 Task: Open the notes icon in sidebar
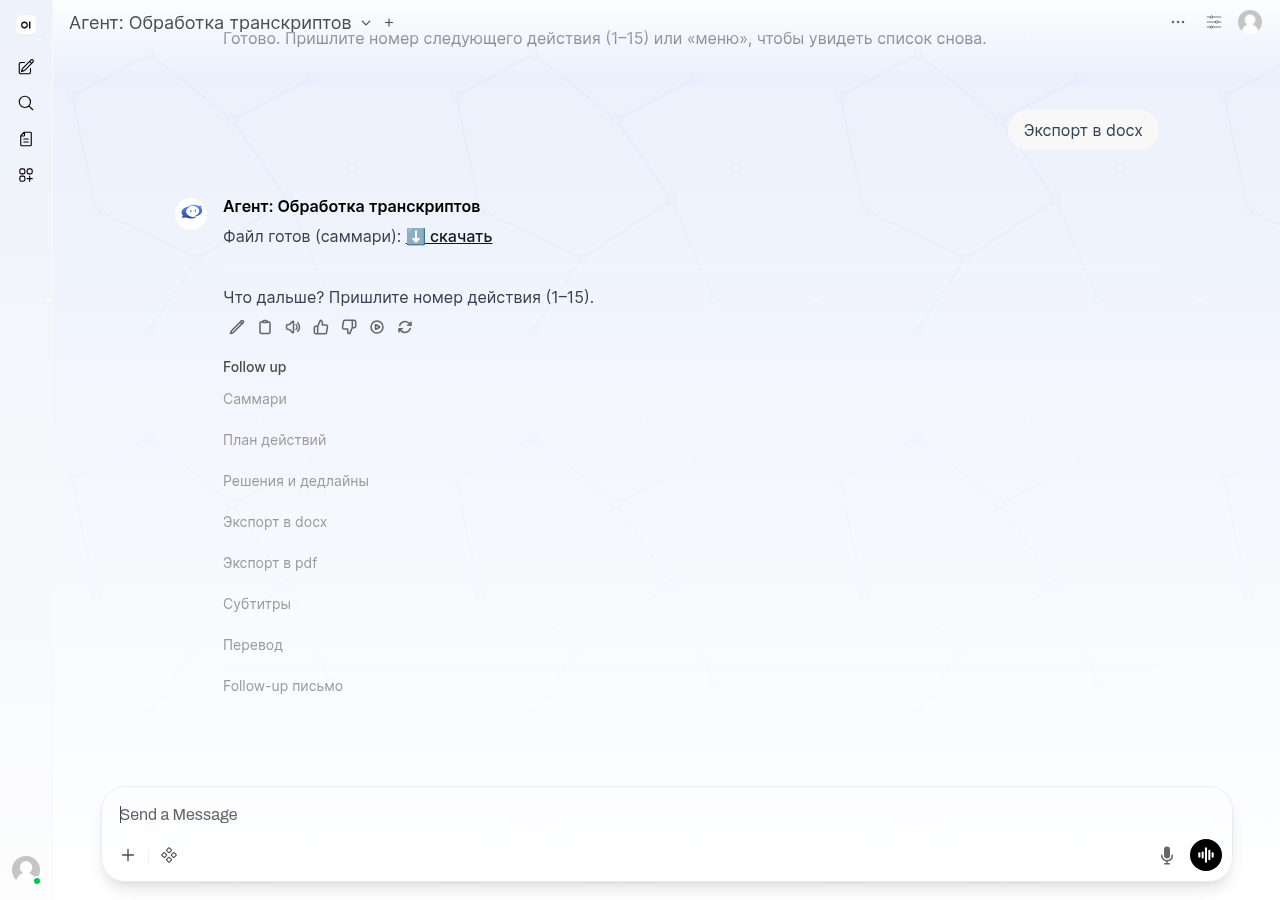(26, 139)
